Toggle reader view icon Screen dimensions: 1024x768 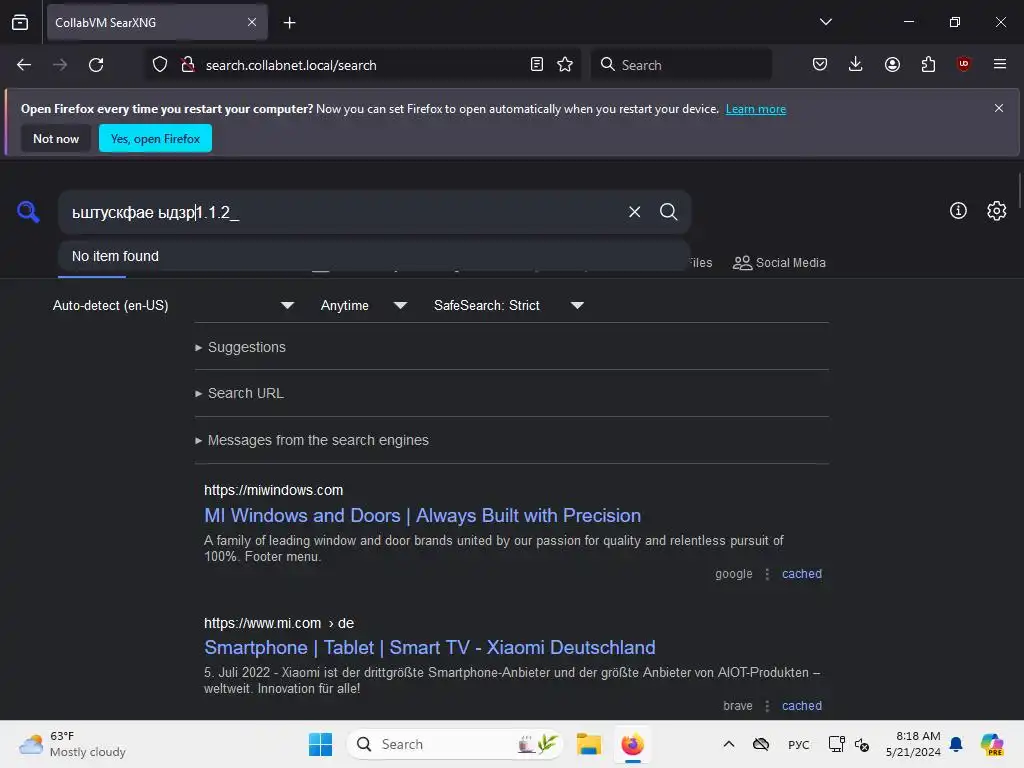(x=537, y=64)
